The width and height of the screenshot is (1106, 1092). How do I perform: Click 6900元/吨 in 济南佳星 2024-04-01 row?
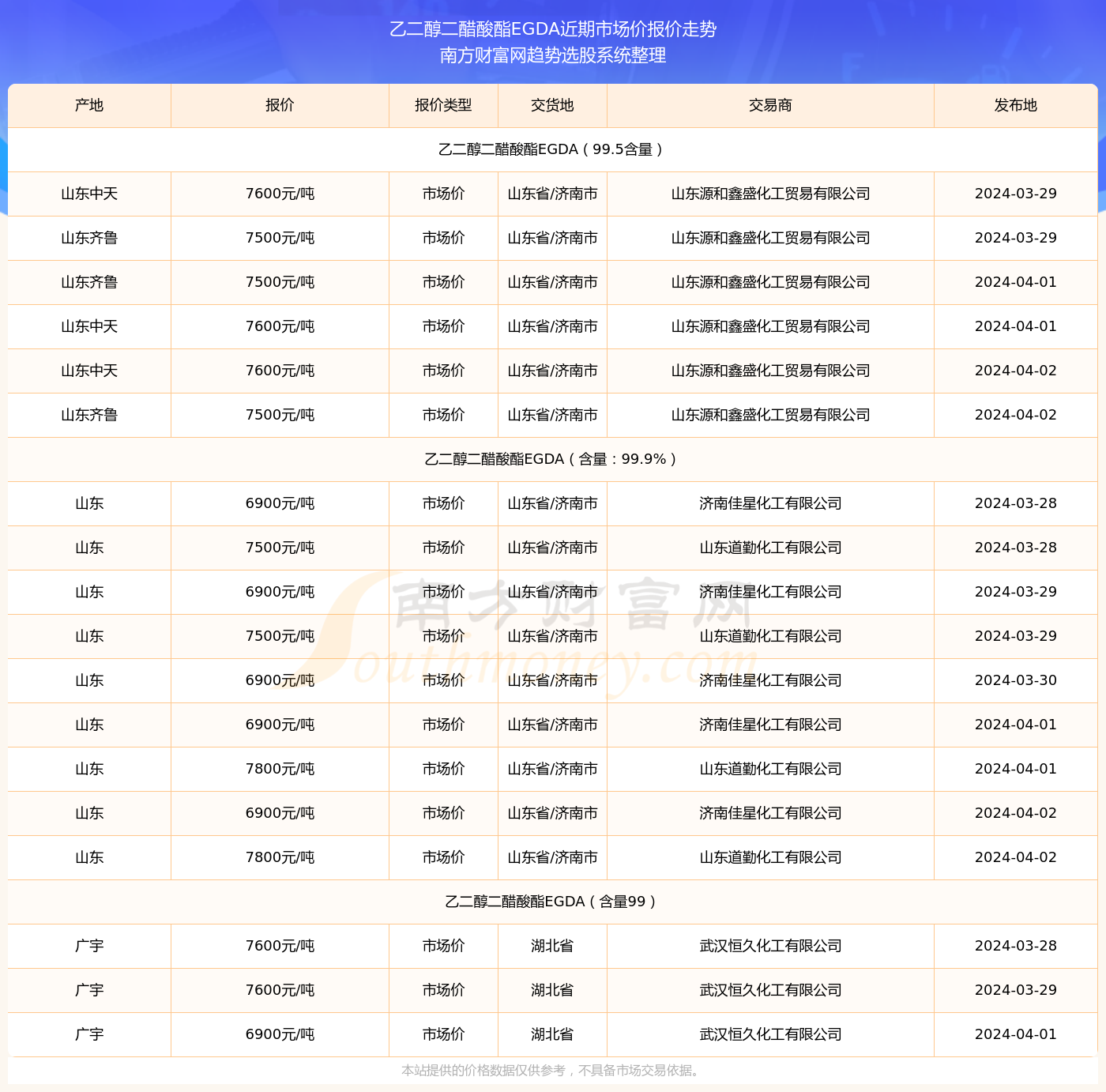[280, 725]
